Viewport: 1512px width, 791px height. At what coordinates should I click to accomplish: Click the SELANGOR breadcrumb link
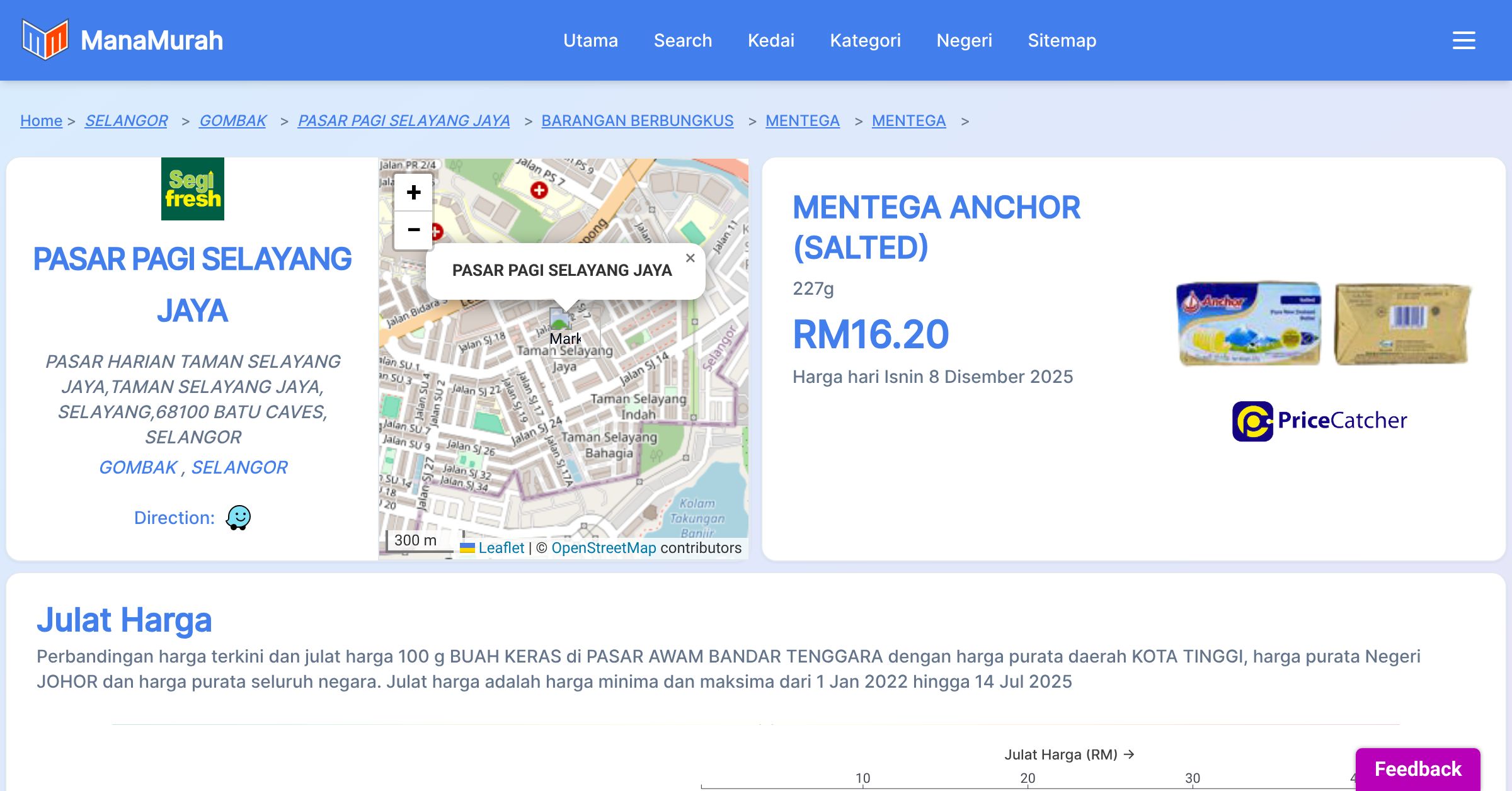click(x=126, y=120)
